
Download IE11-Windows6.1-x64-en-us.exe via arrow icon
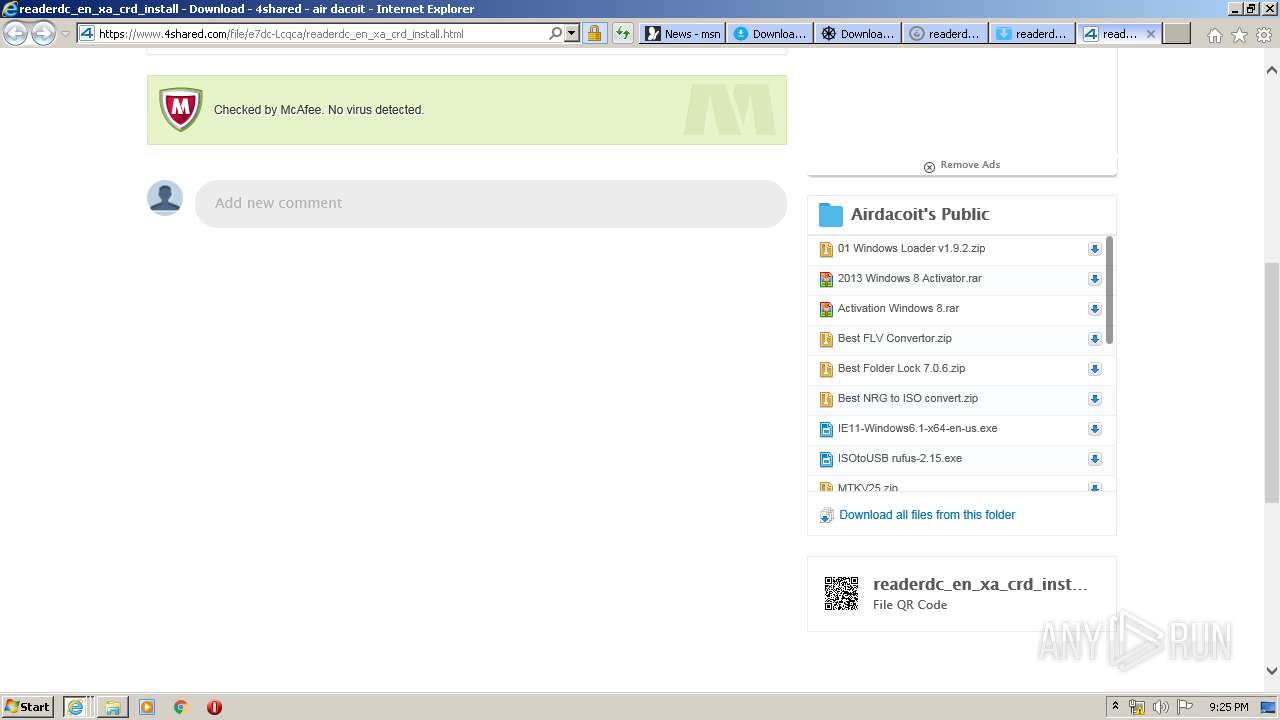(1094, 429)
